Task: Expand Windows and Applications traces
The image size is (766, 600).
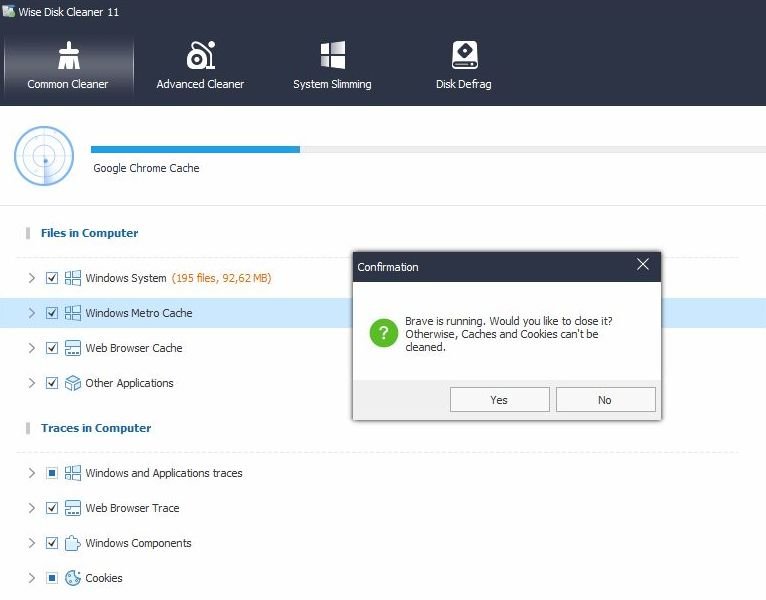Action: [32, 473]
